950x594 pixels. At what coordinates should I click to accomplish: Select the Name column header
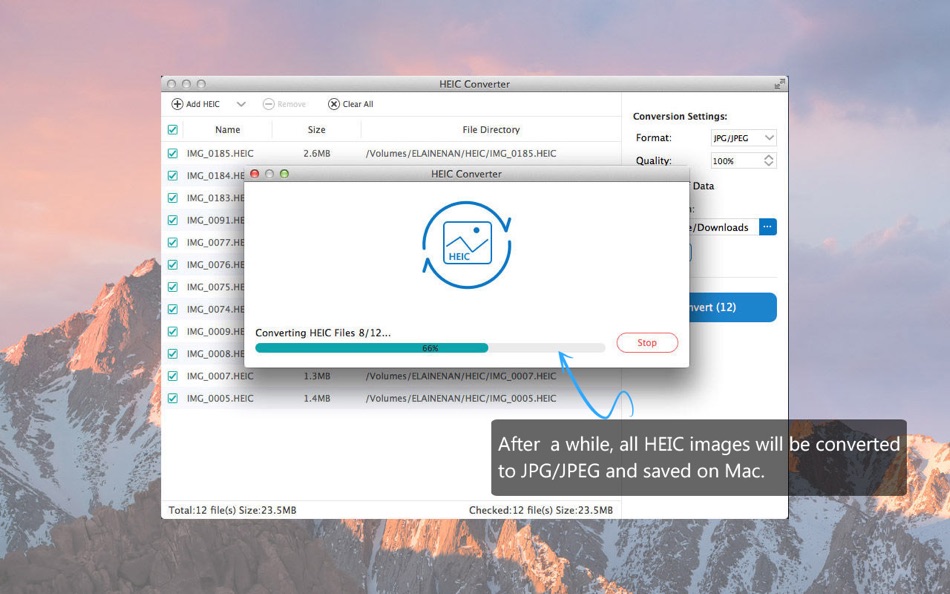pos(227,130)
